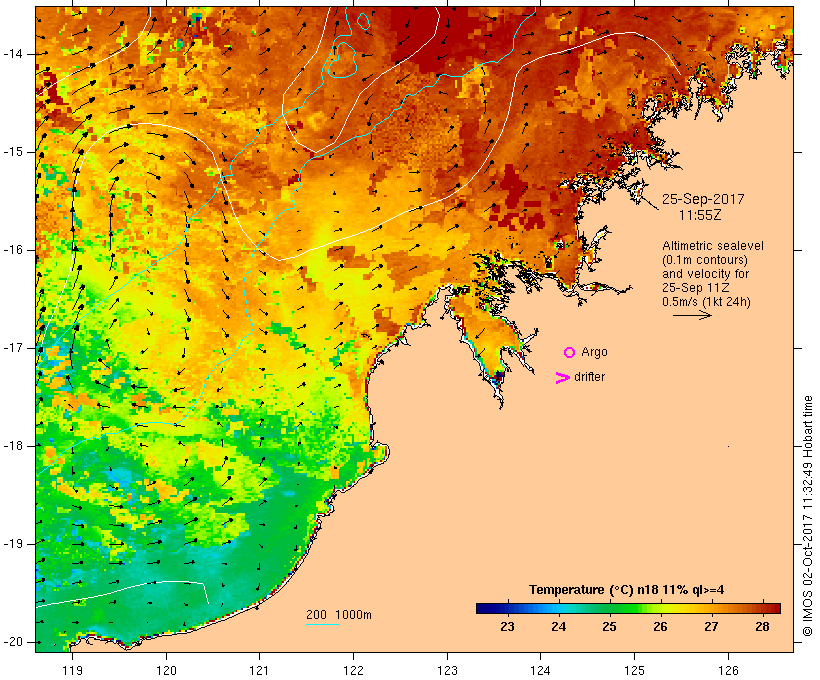This screenshot has width=820, height=680.
Task: Click the color bar value '28'
Action: point(762,626)
